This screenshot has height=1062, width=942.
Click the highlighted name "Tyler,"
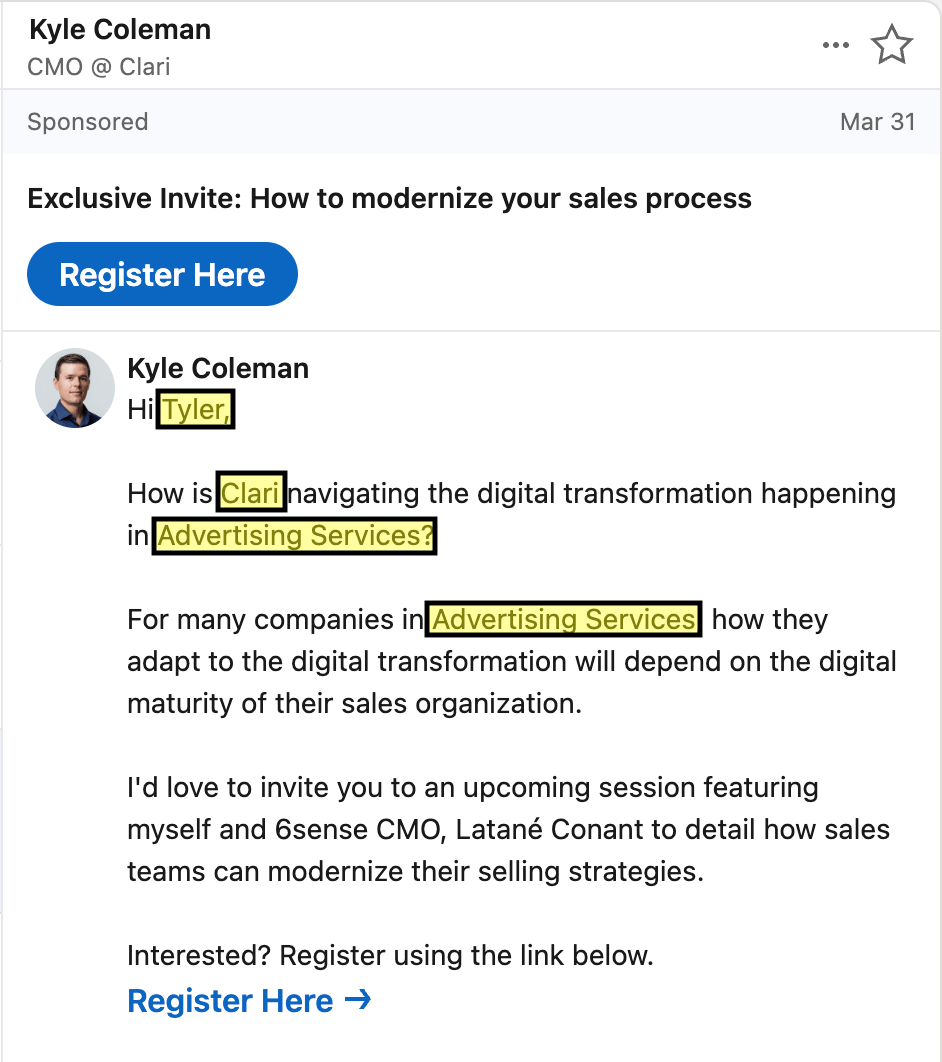(196, 409)
